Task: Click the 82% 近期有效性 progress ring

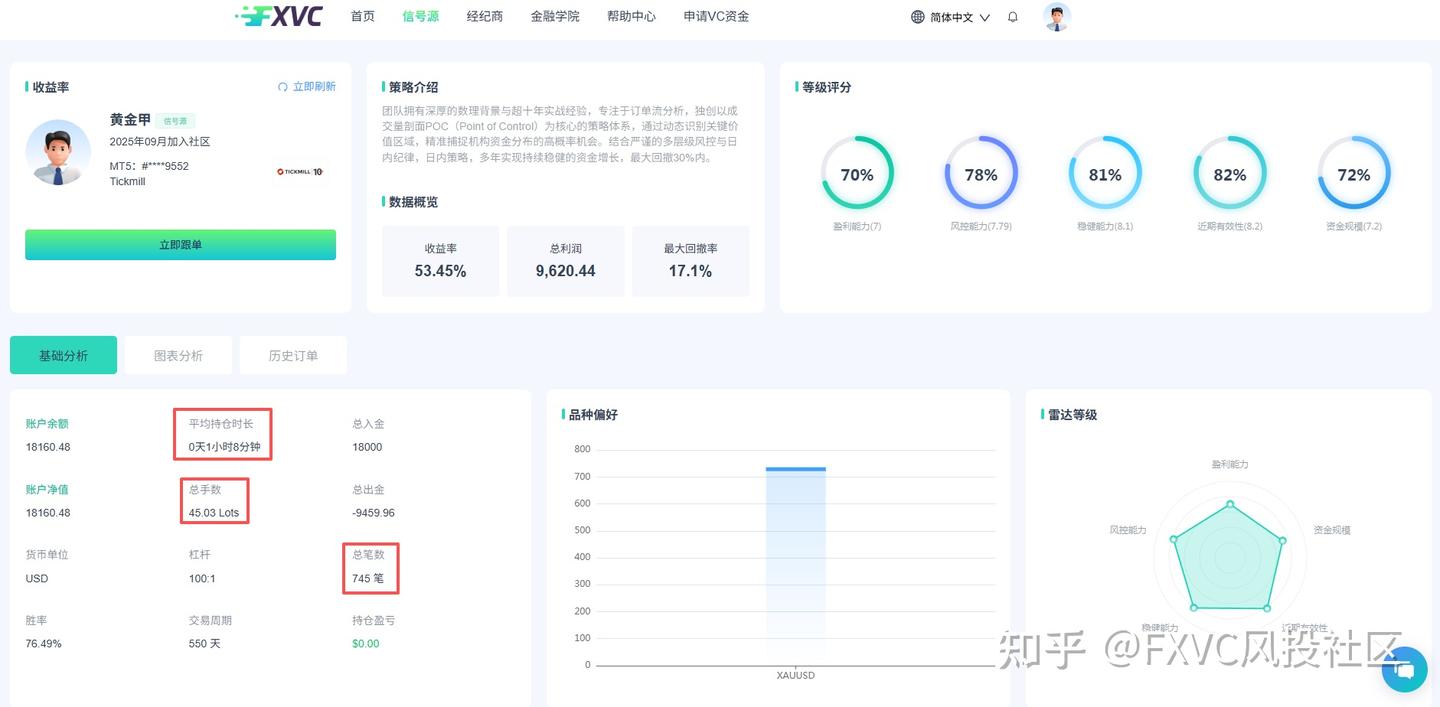Action: click(1229, 174)
